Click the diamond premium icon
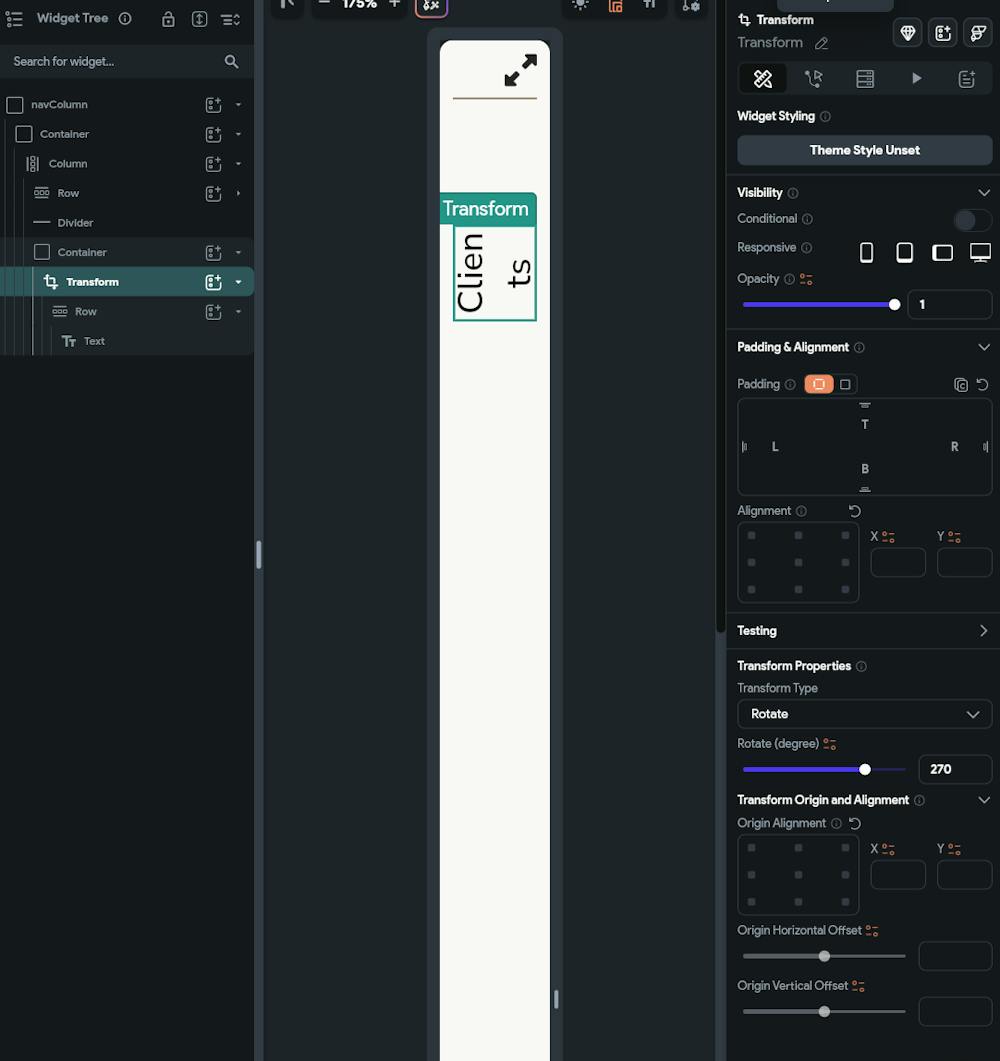The height and width of the screenshot is (1061, 1000). pyautogui.click(x=907, y=33)
